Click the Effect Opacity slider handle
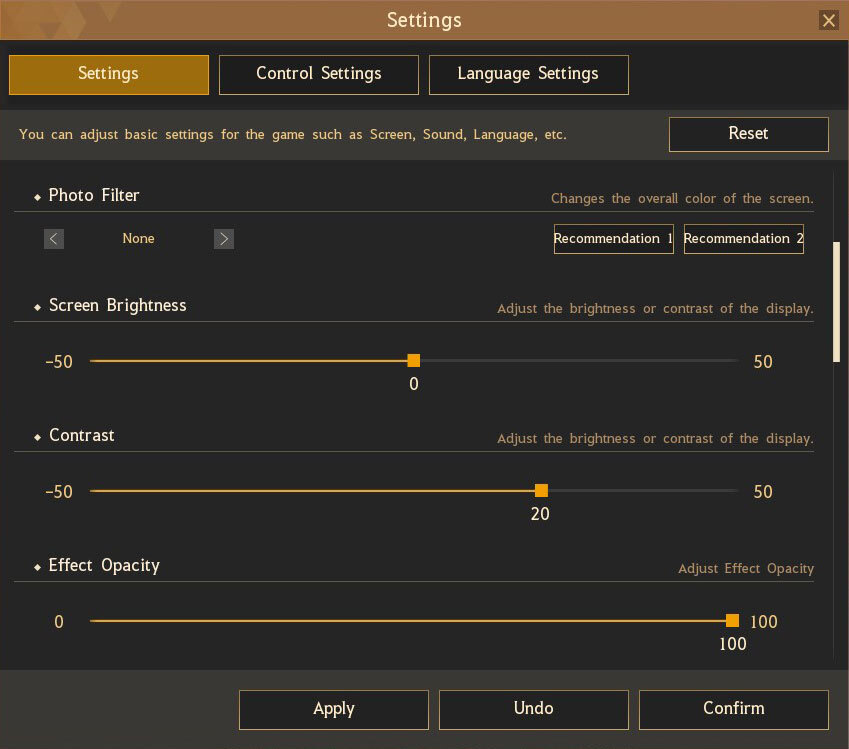The height and width of the screenshot is (749, 849). click(732, 621)
